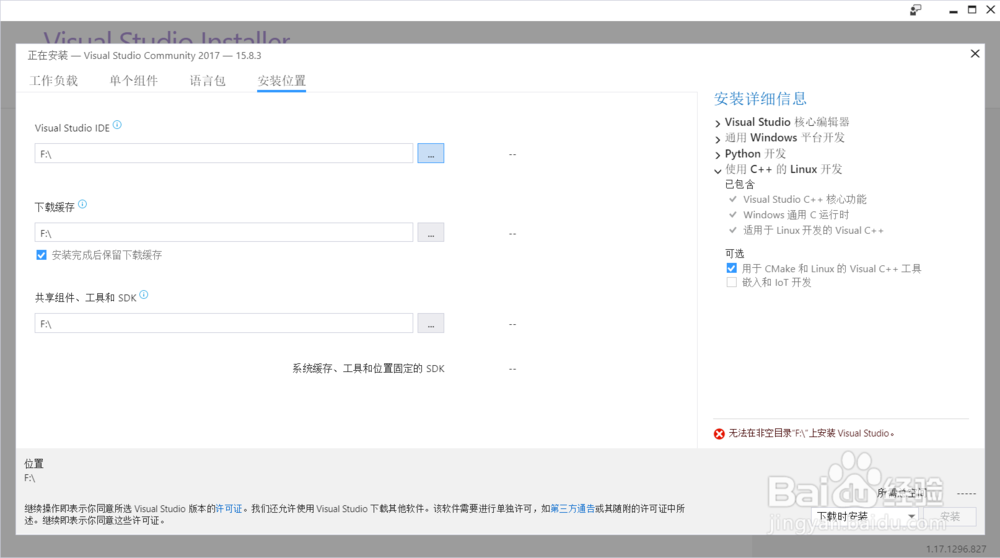
Task: Uncheck 用于 CMake 和 Linux 的 Visual C++ 工具
Action: (732, 268)
